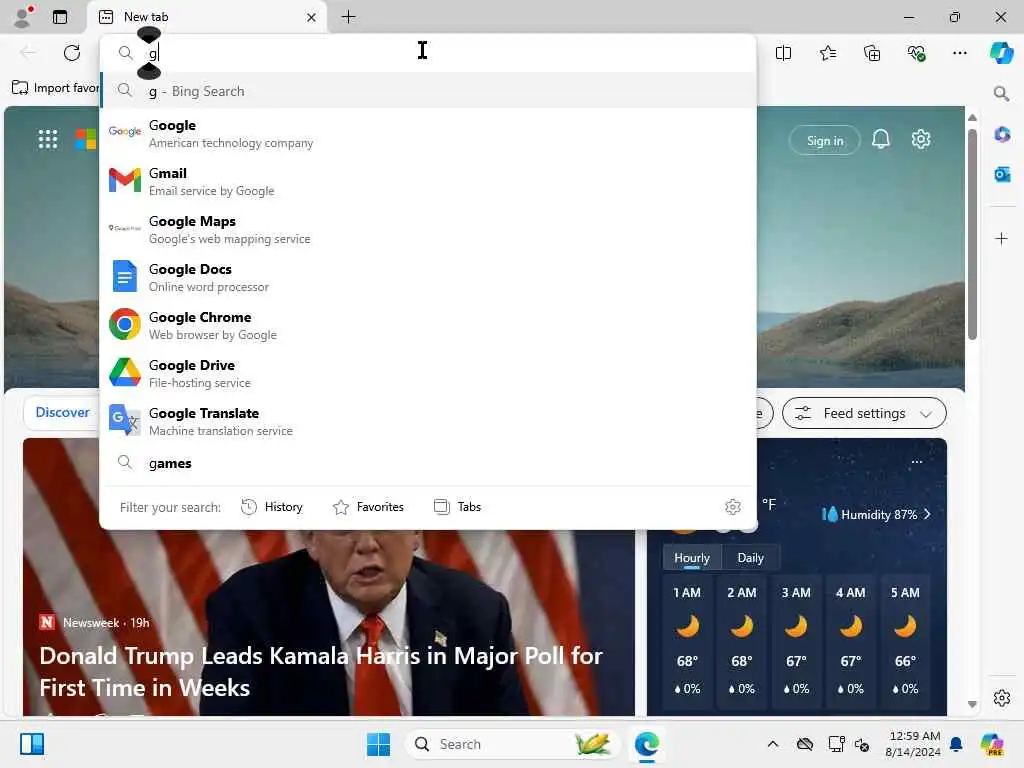The width and height of the screenshot is (1024, 768).
Task: Open the Favorites star toolbar icon
Action: (827, 53)
